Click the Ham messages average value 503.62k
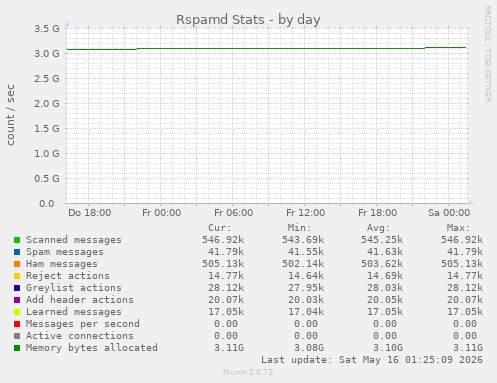Screen dimensions: 497x383 (x=382, y=264)
